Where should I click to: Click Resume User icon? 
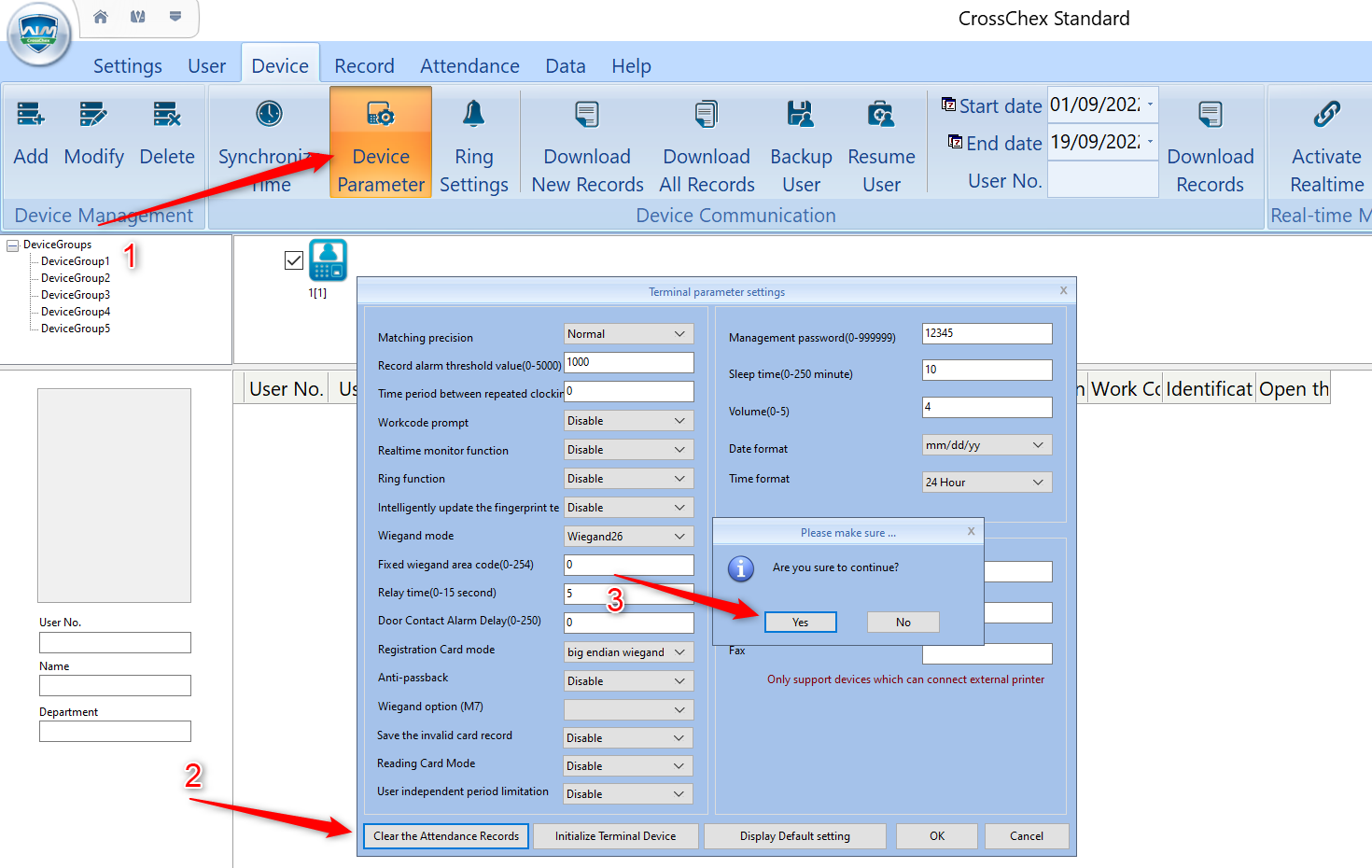(x=881, y=115)
